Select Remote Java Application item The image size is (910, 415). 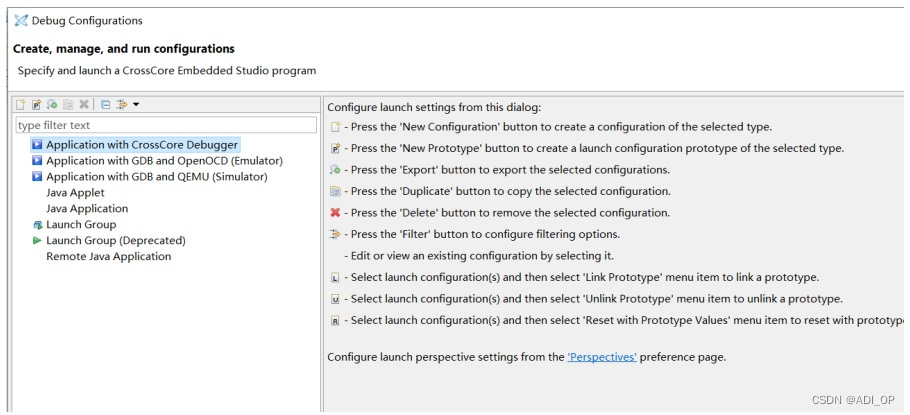coord(109,257)
